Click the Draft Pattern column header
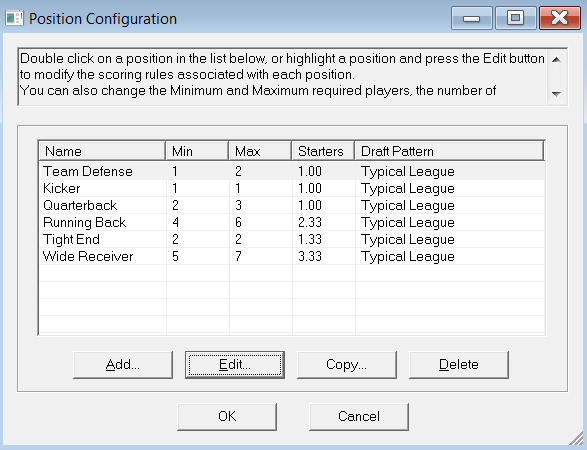The width and height of the screenshot is (587, 450). pos(449,151)
